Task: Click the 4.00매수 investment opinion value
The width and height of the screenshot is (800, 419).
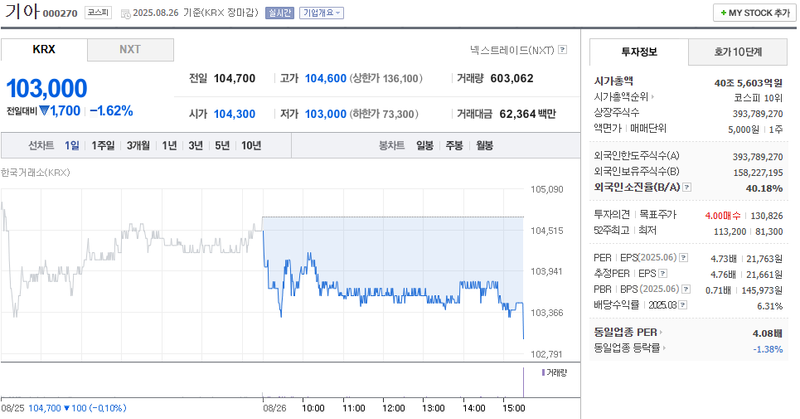Action: [x=722, y=216]
